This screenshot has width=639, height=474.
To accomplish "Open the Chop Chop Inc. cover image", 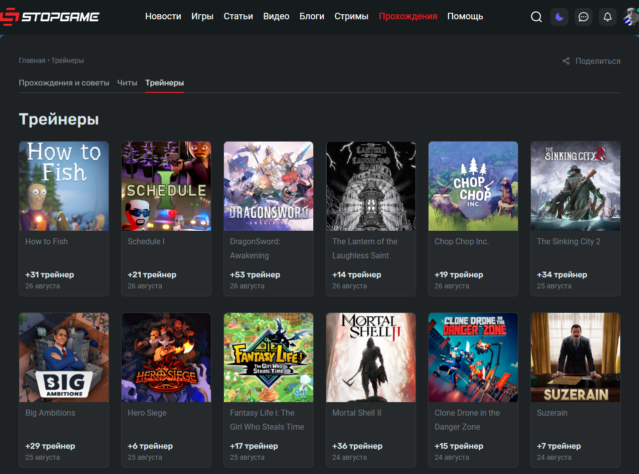I will pyautogui.click(x=473, y=186).
